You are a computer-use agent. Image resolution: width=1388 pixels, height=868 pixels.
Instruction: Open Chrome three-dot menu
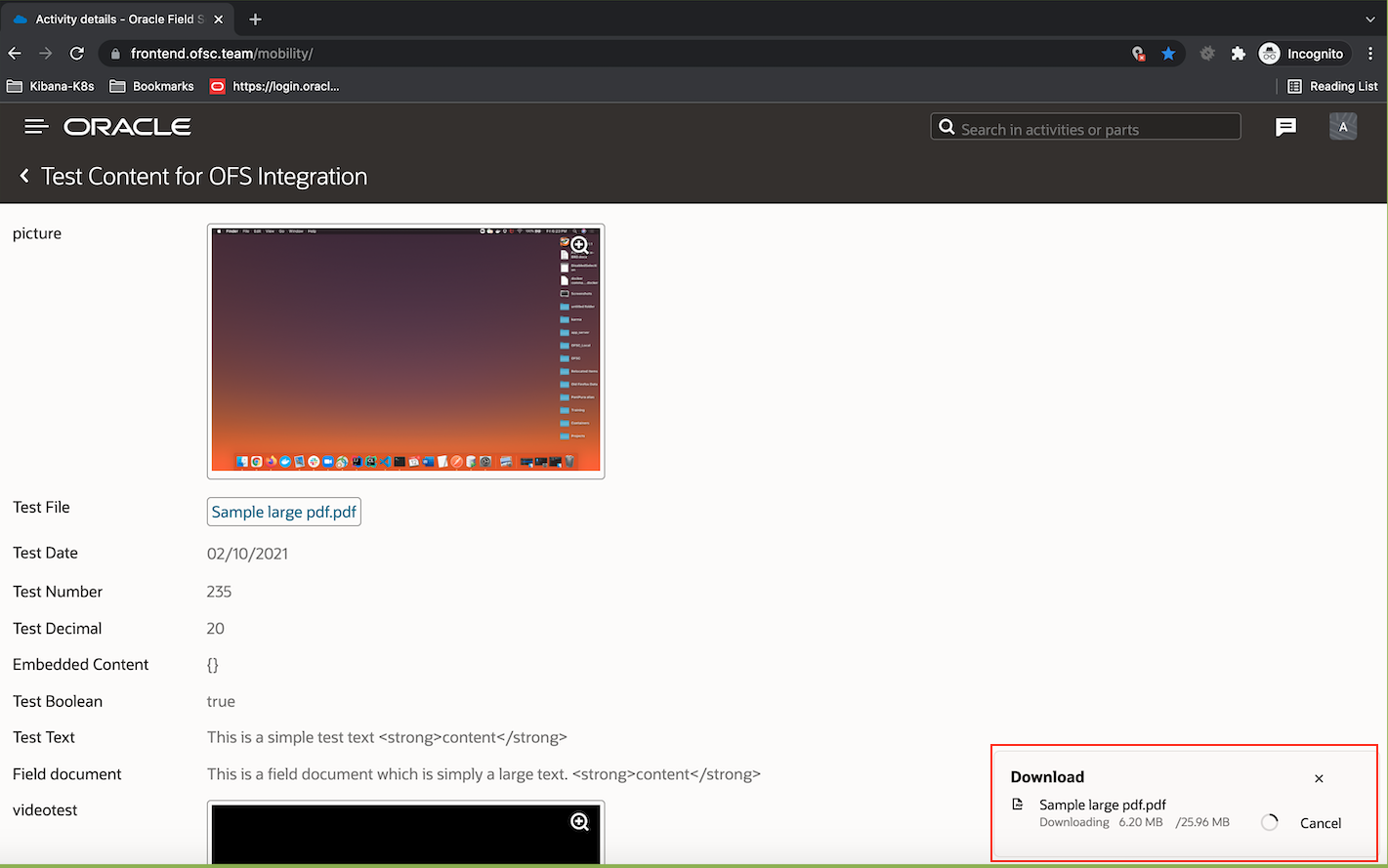[1371, 54]
